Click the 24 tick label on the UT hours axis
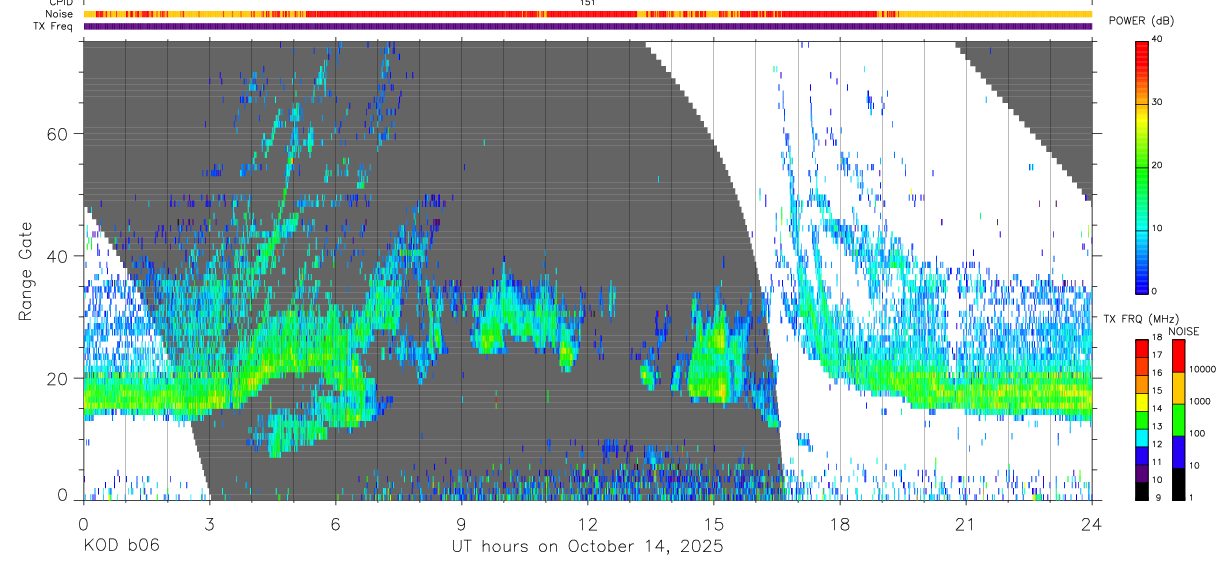1228x567 pixels. [1091, 524]
